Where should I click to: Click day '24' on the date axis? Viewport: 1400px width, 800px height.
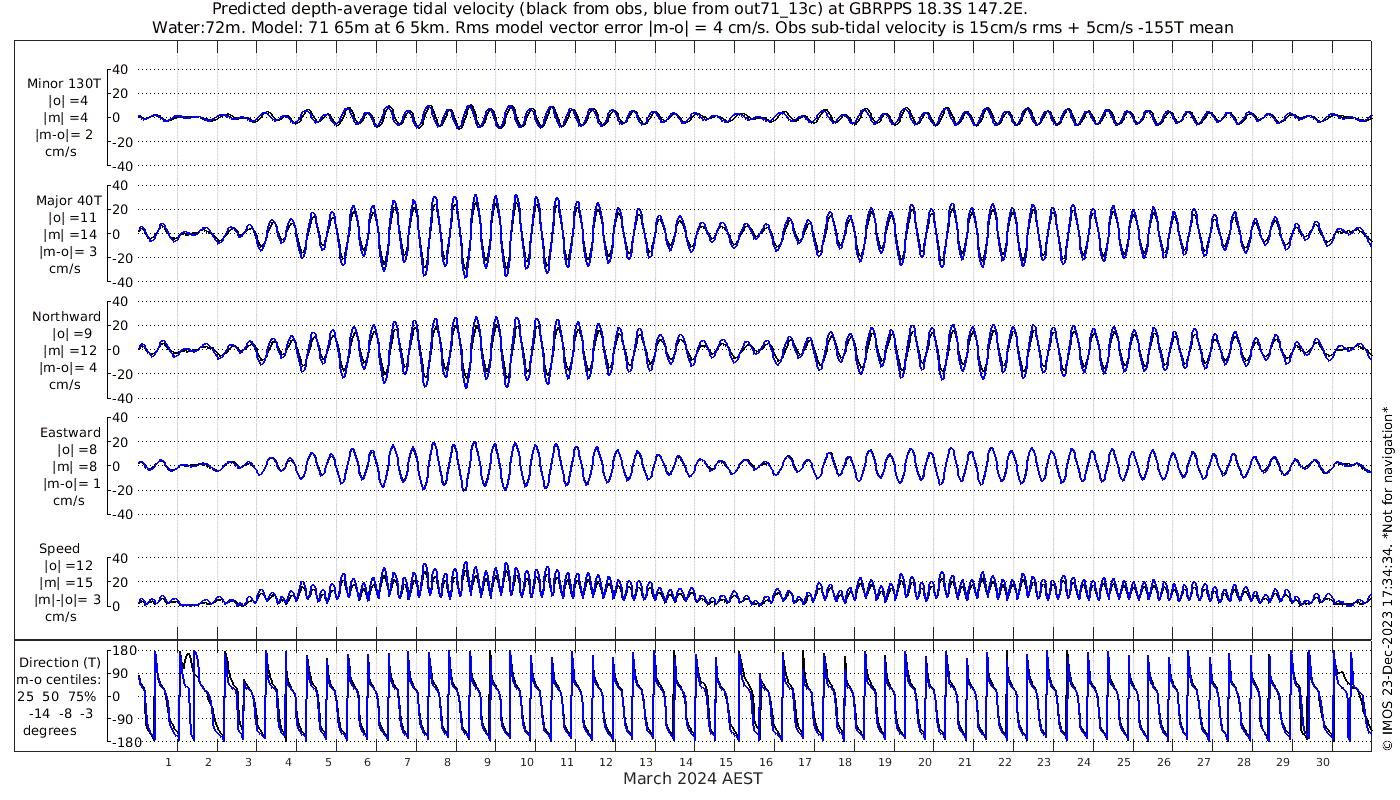[1084, 762]
